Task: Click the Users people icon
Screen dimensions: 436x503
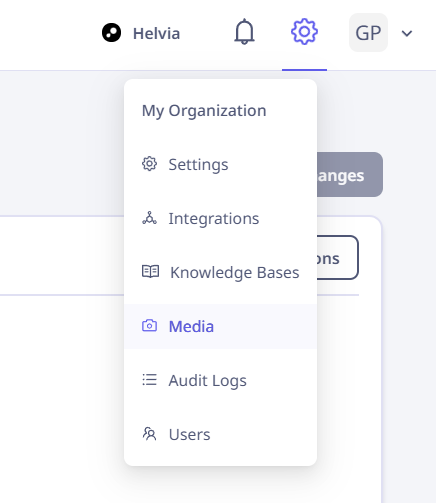Action: 149,434
